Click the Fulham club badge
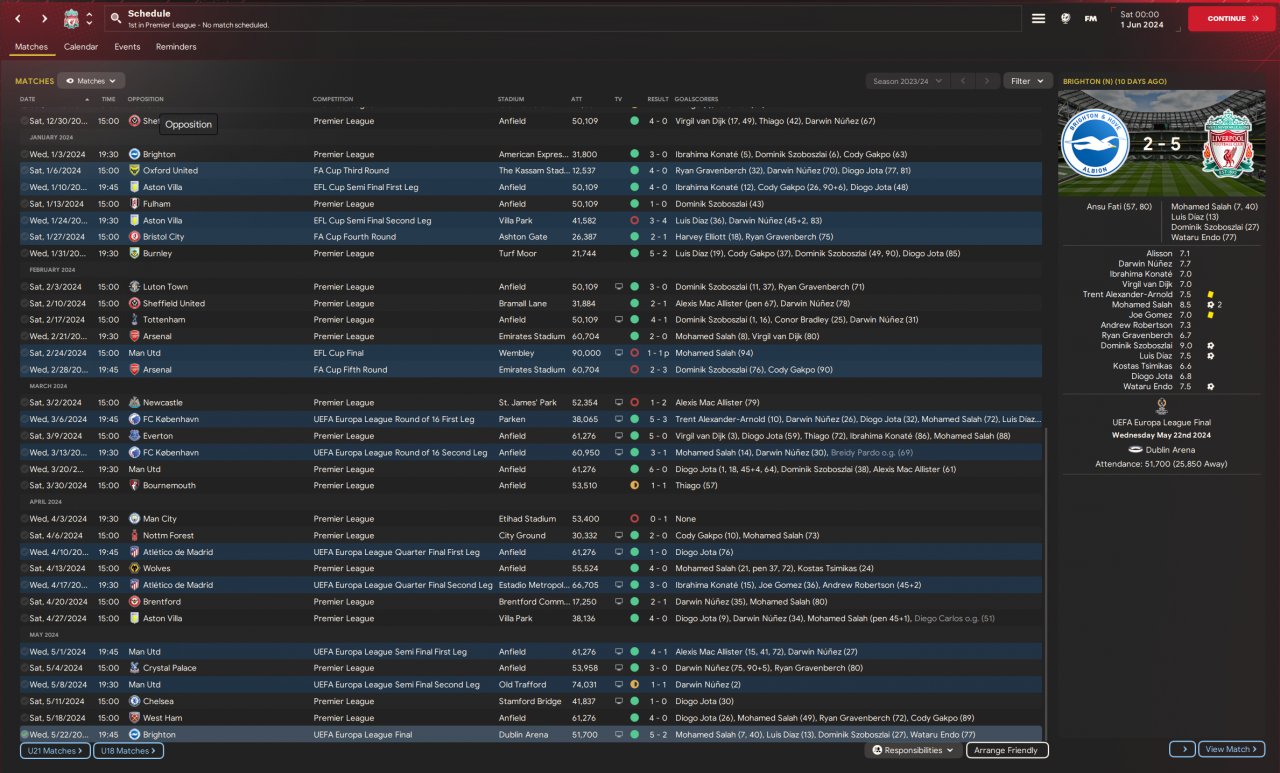Screen dimensions: 1280x773 [134, 204]
